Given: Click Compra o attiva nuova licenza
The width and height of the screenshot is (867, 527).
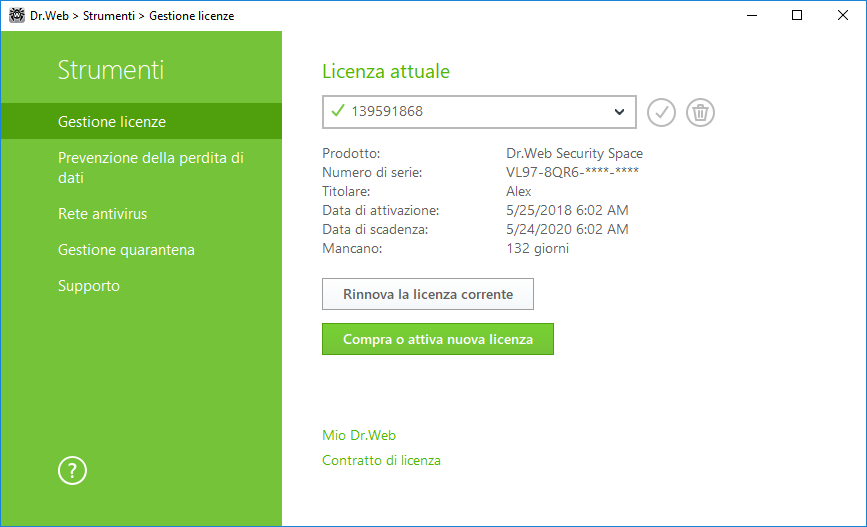Looking at the screenshot, I should coord(438,339).
